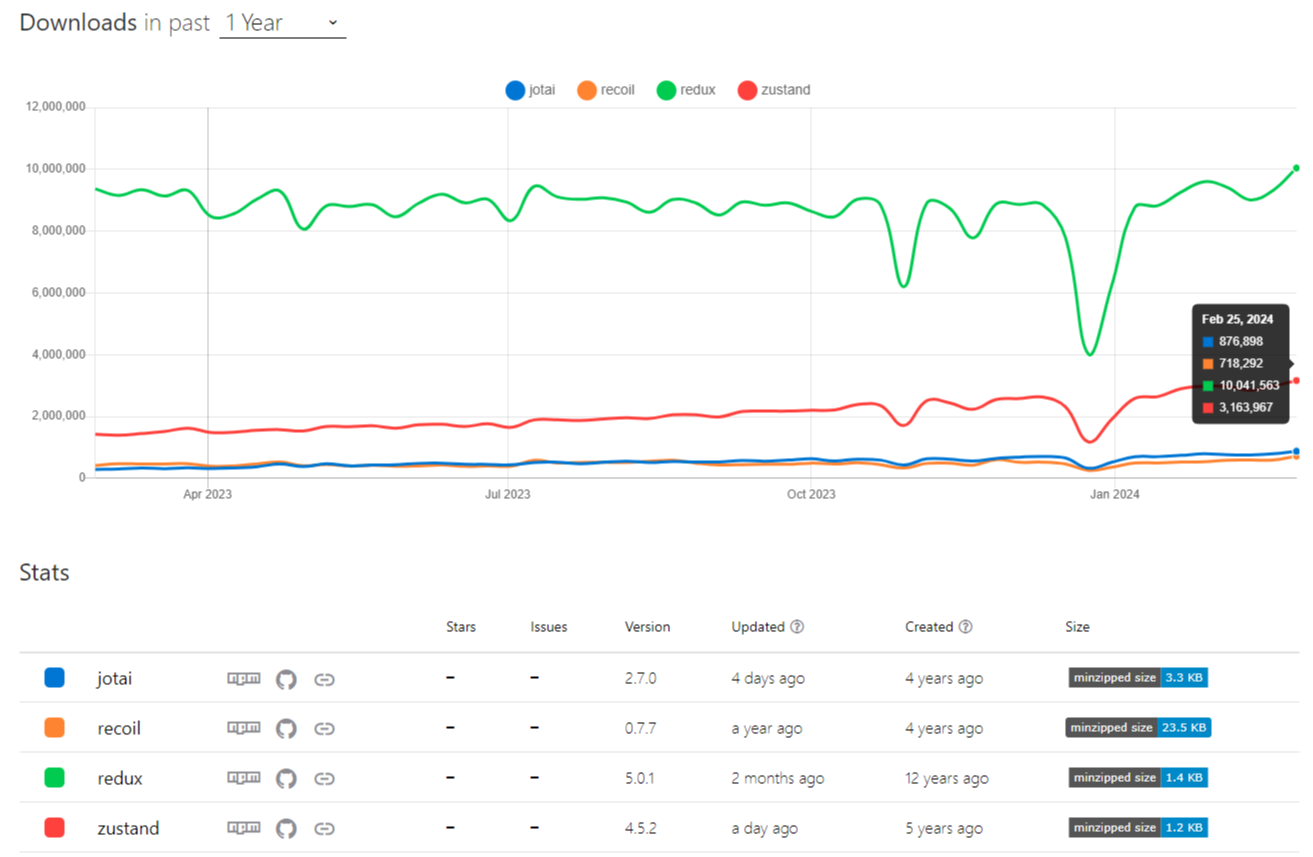Image resolution: width=1313 pixels, height=857 pixels.
Task: Click the 'a day ago' updated cell
Action: pos(765,828)
